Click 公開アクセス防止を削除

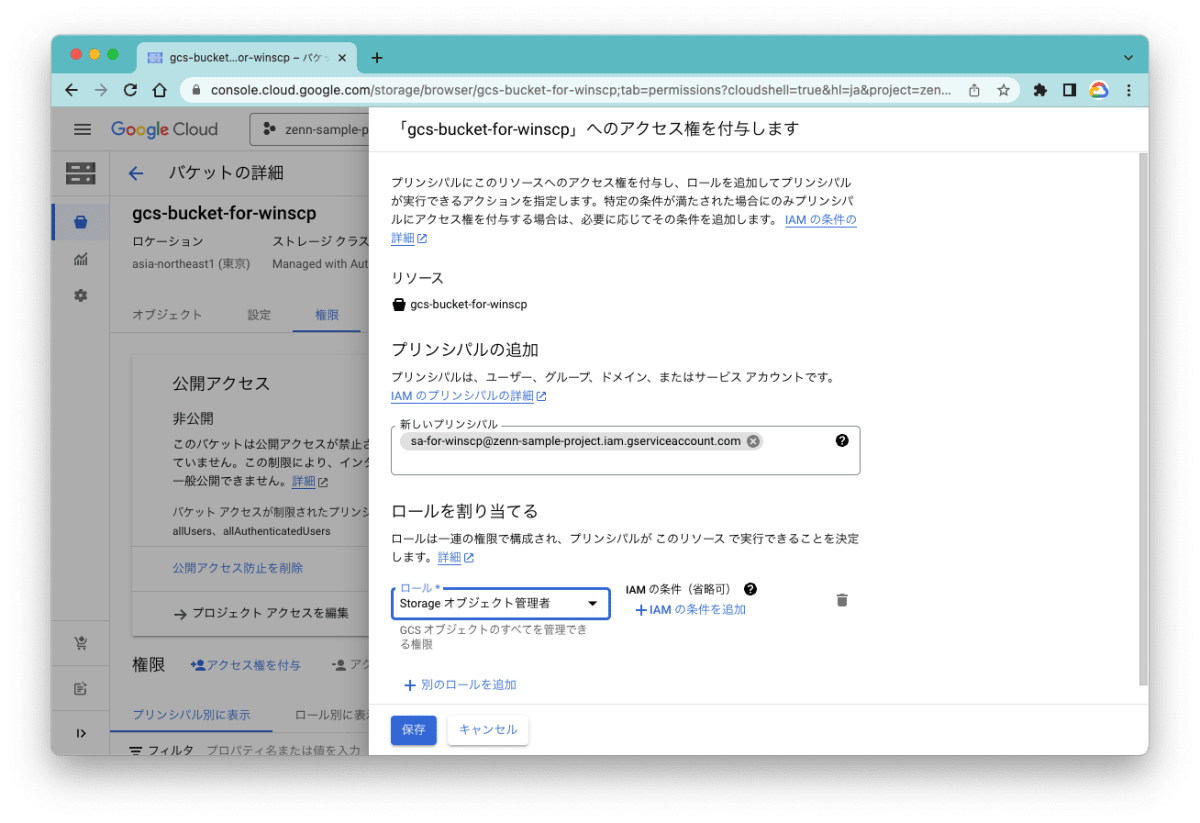tap(238, 568)
